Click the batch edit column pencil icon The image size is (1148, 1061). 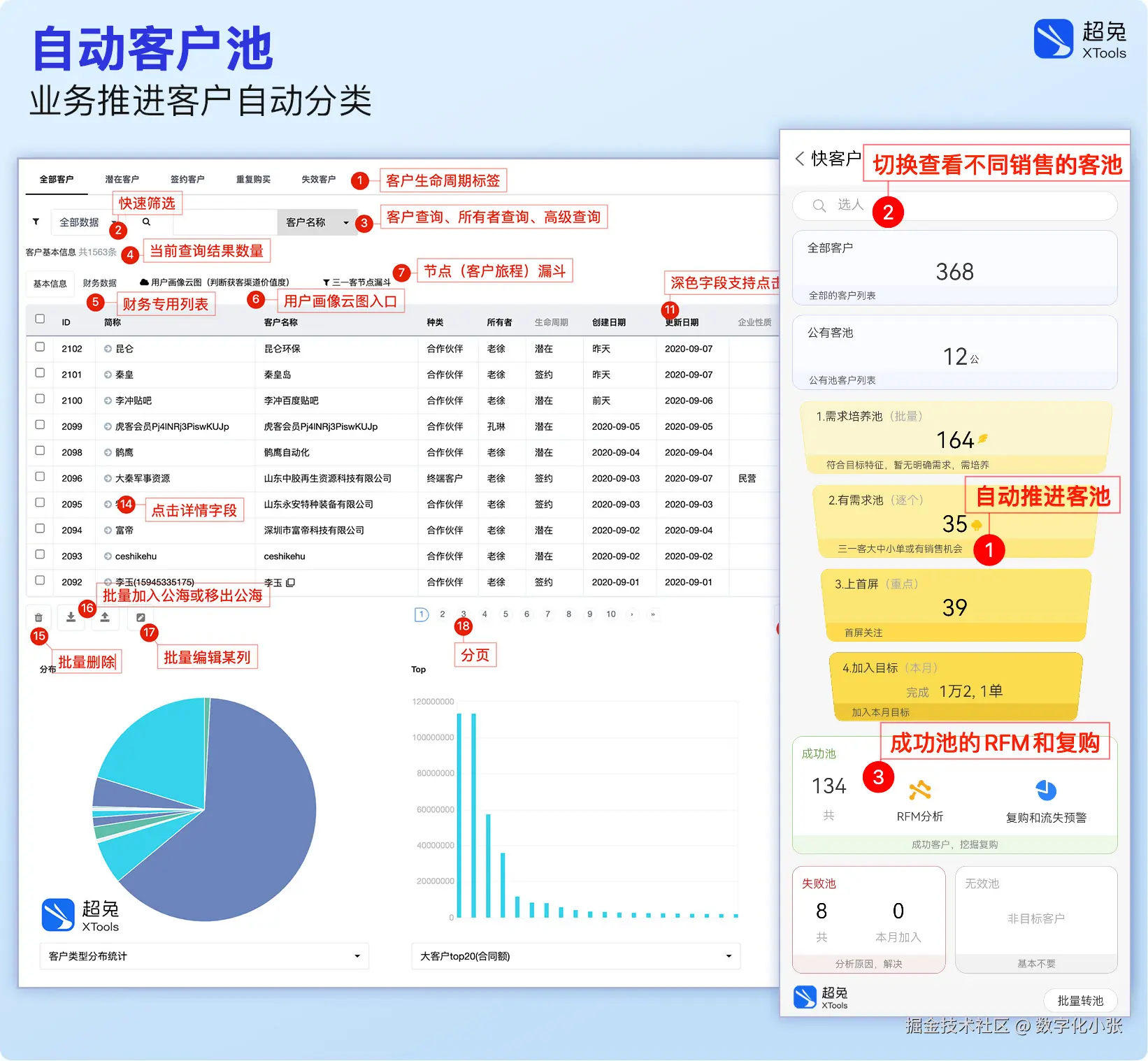tap(141, 617)
